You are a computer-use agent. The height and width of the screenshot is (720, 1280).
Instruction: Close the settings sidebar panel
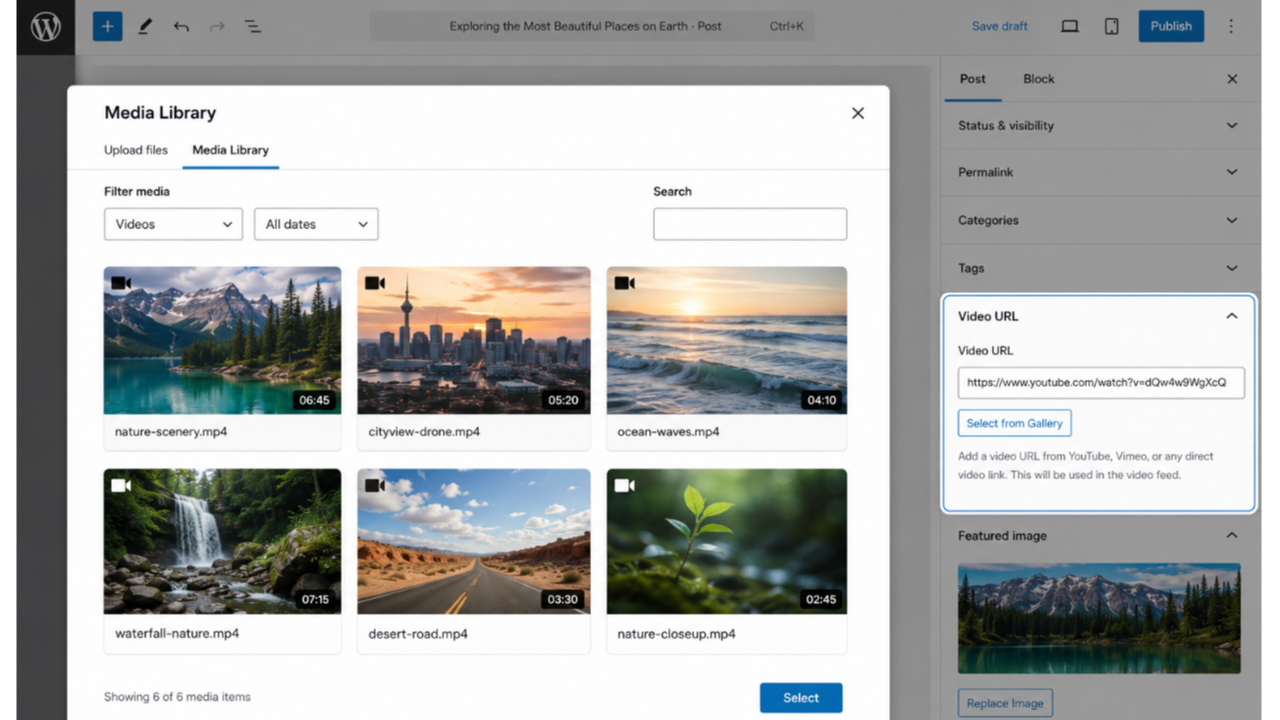pyautogui.click(x=1232, y=79)
